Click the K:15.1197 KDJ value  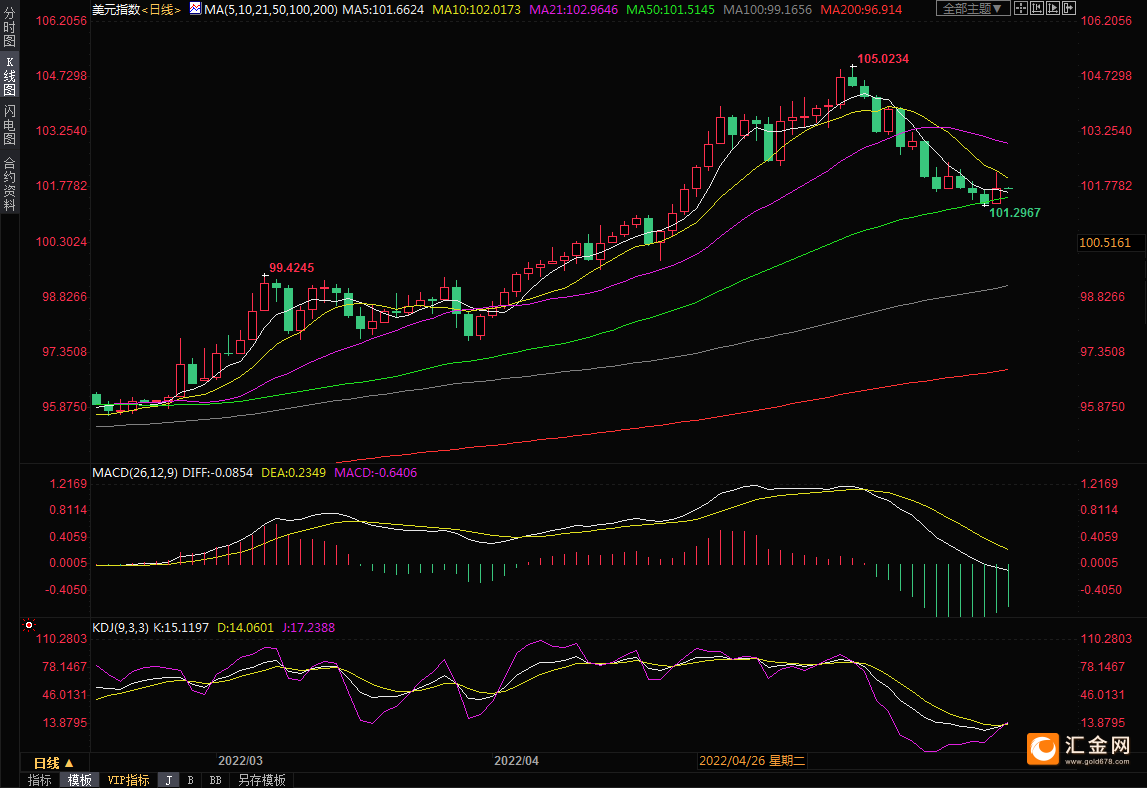click(x=181, y=628)
